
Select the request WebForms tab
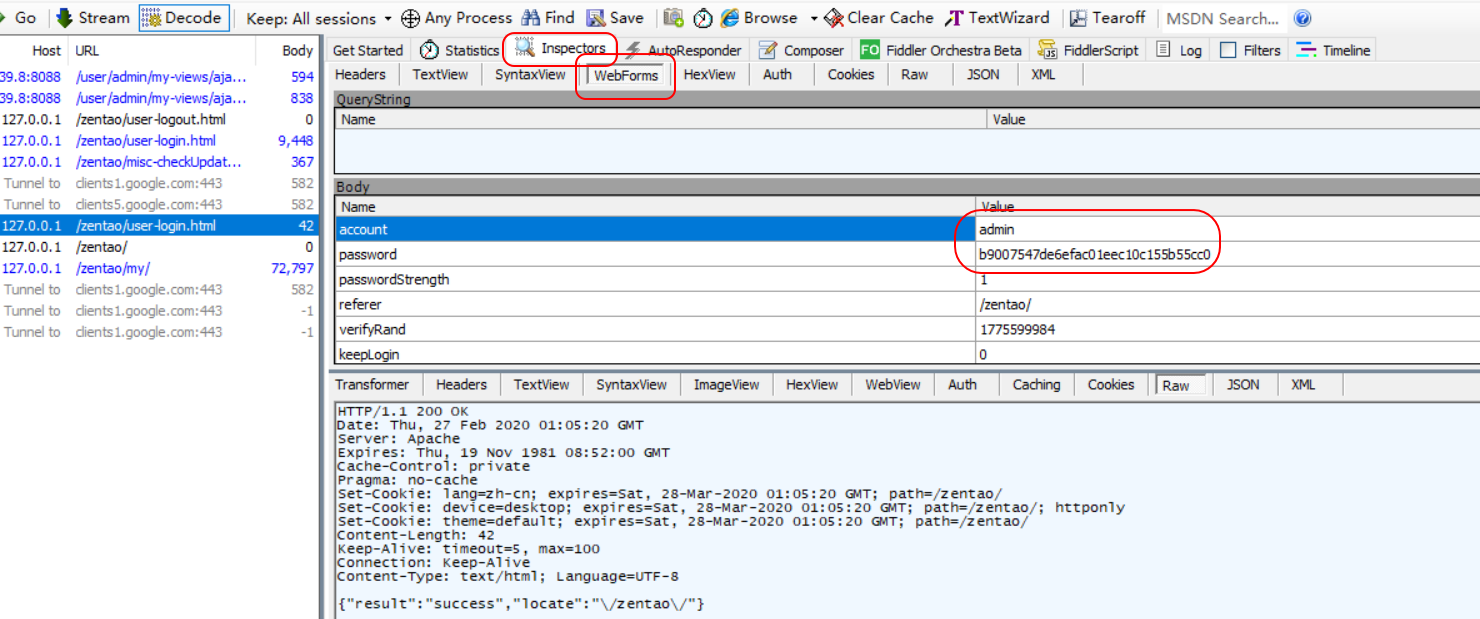tap(626, 76)
